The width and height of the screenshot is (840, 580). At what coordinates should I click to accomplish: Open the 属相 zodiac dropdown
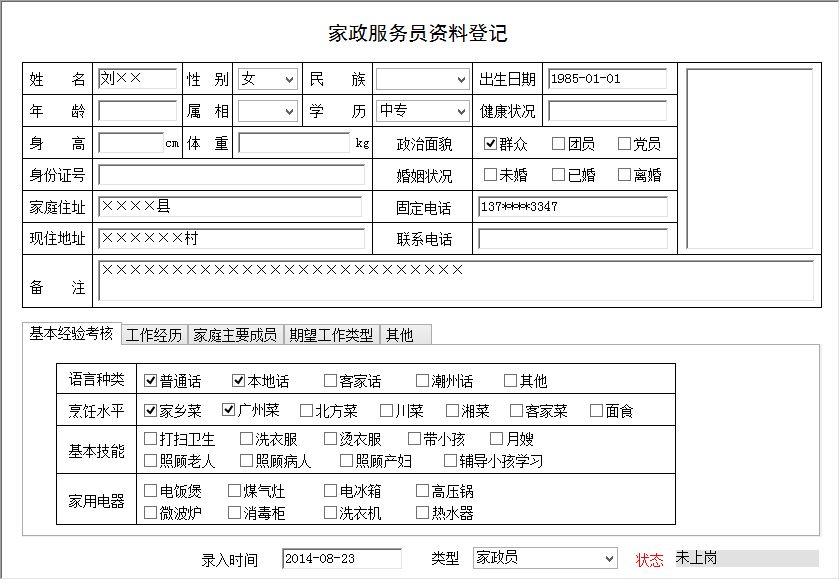tap(267, 111)
